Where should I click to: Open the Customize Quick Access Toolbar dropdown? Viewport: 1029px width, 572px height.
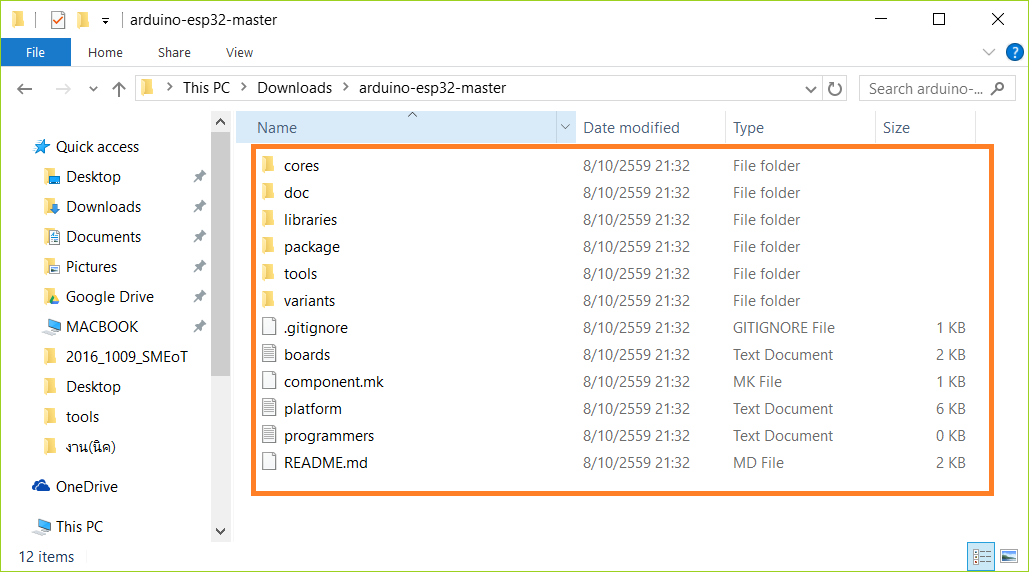105,21
